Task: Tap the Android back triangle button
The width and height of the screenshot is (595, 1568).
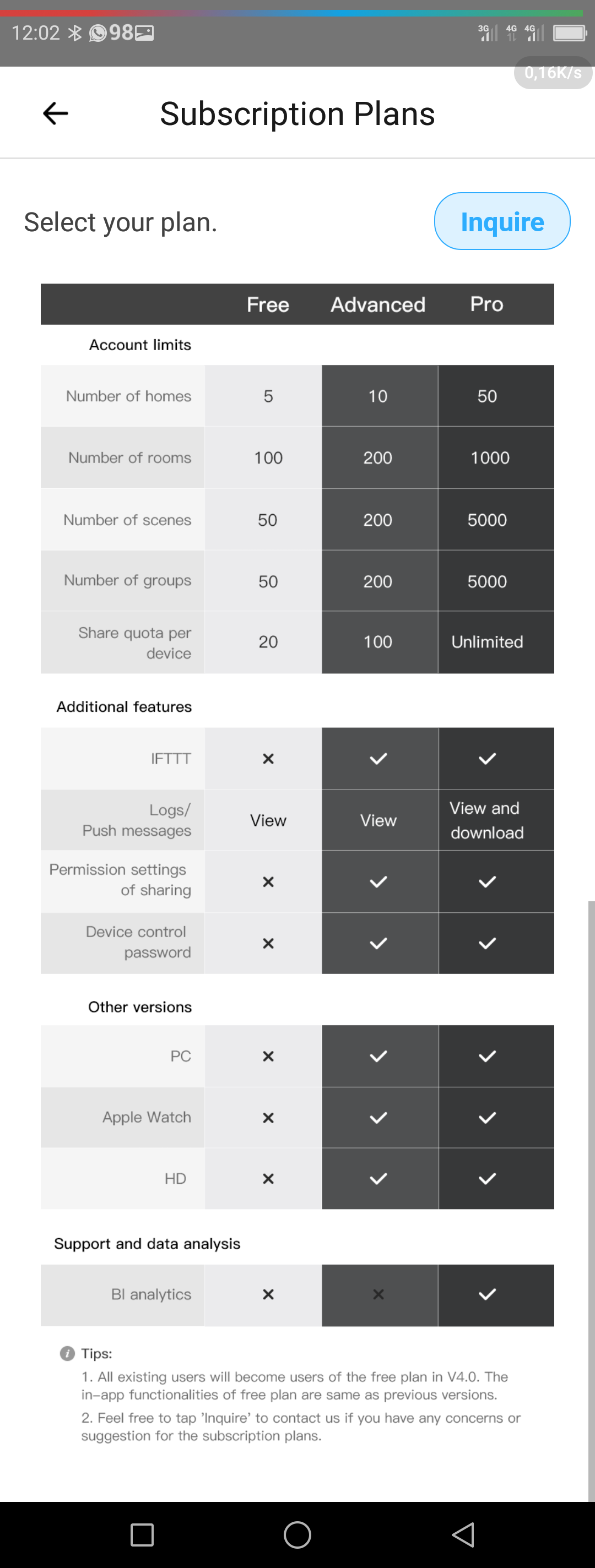Action: click(463, 1534)
